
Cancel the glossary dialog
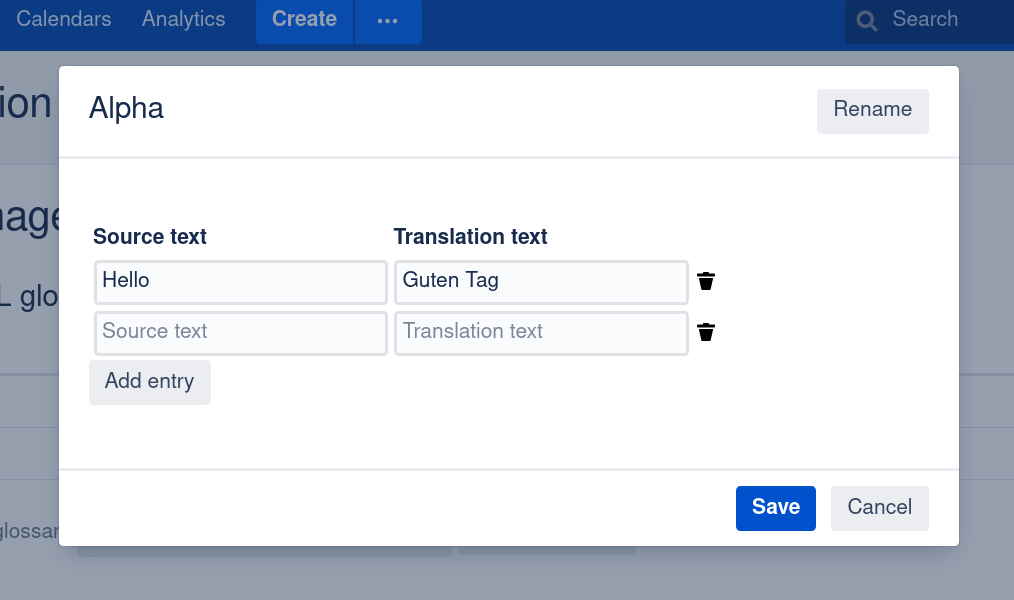click(x=879, y=507)
